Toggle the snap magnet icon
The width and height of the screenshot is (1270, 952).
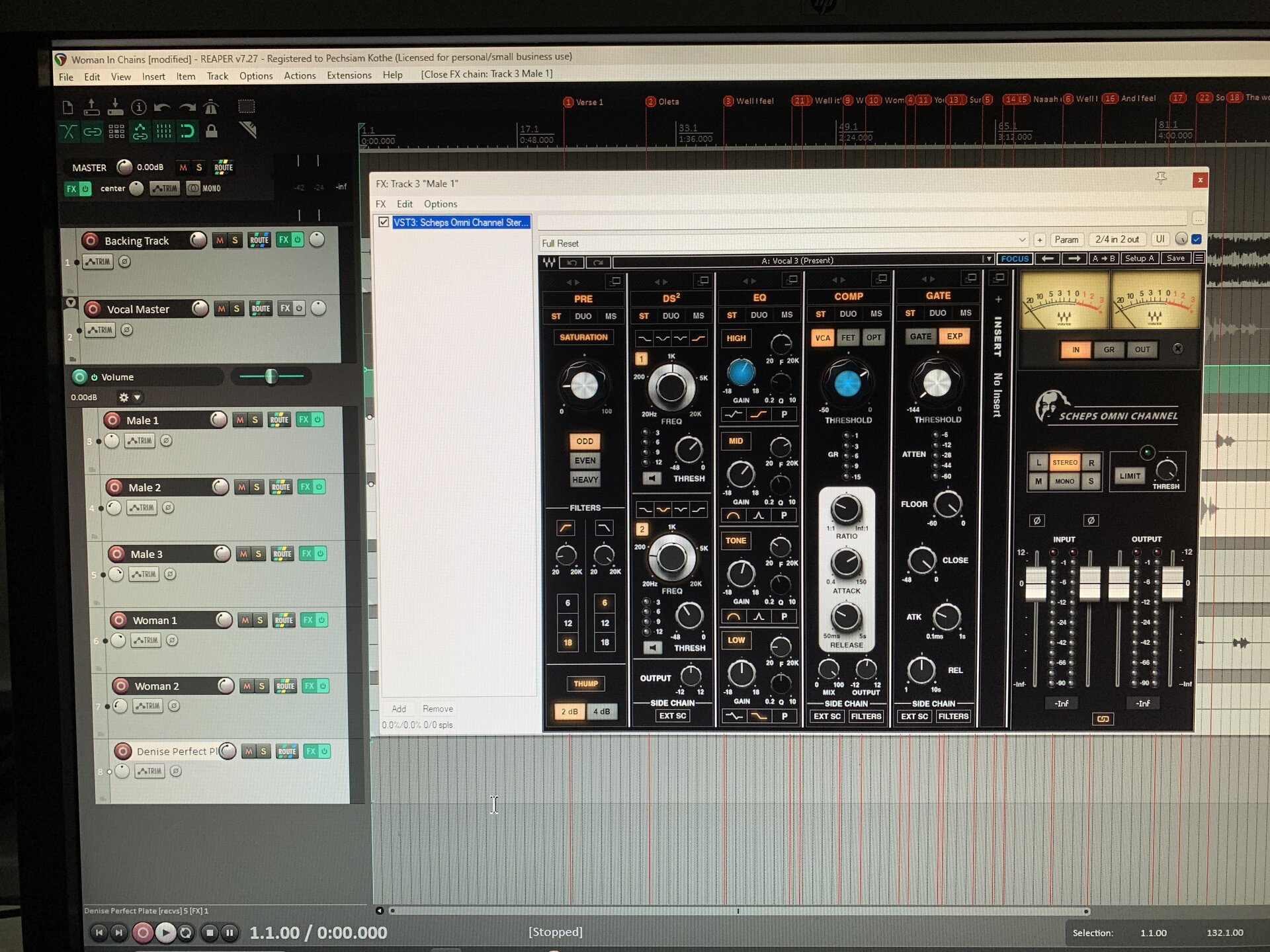click(x=187, y=131)
